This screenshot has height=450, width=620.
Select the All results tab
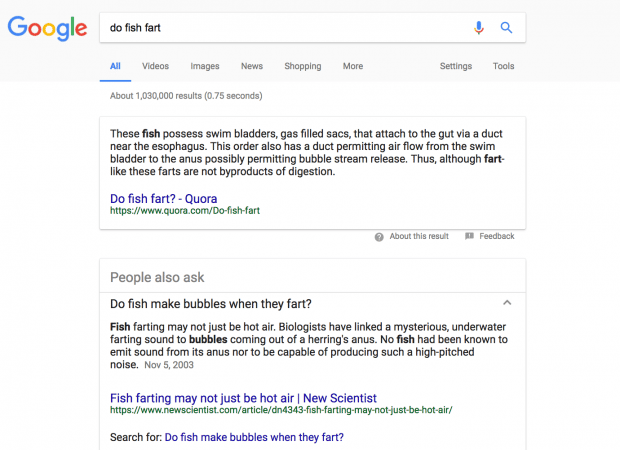coord(115,66)
